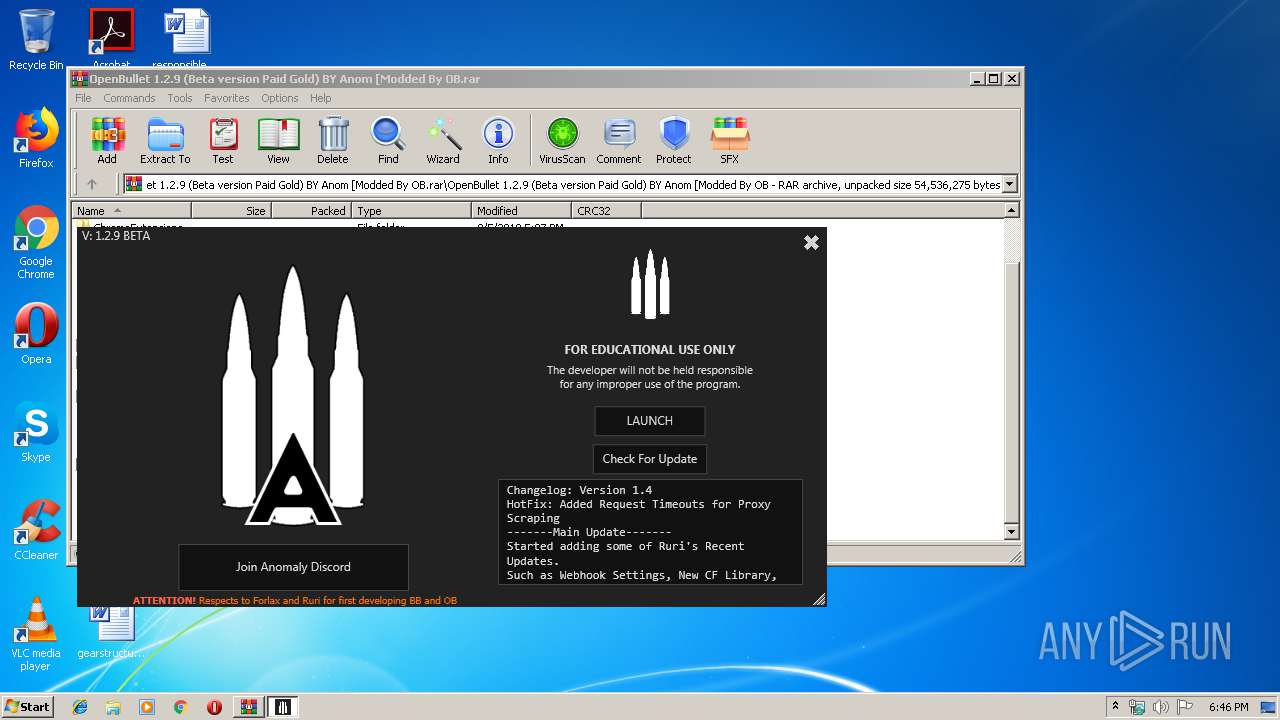Select the CCleaner desktop shortcut
Screen dimensions: 1280x720
tap(36, 531)
